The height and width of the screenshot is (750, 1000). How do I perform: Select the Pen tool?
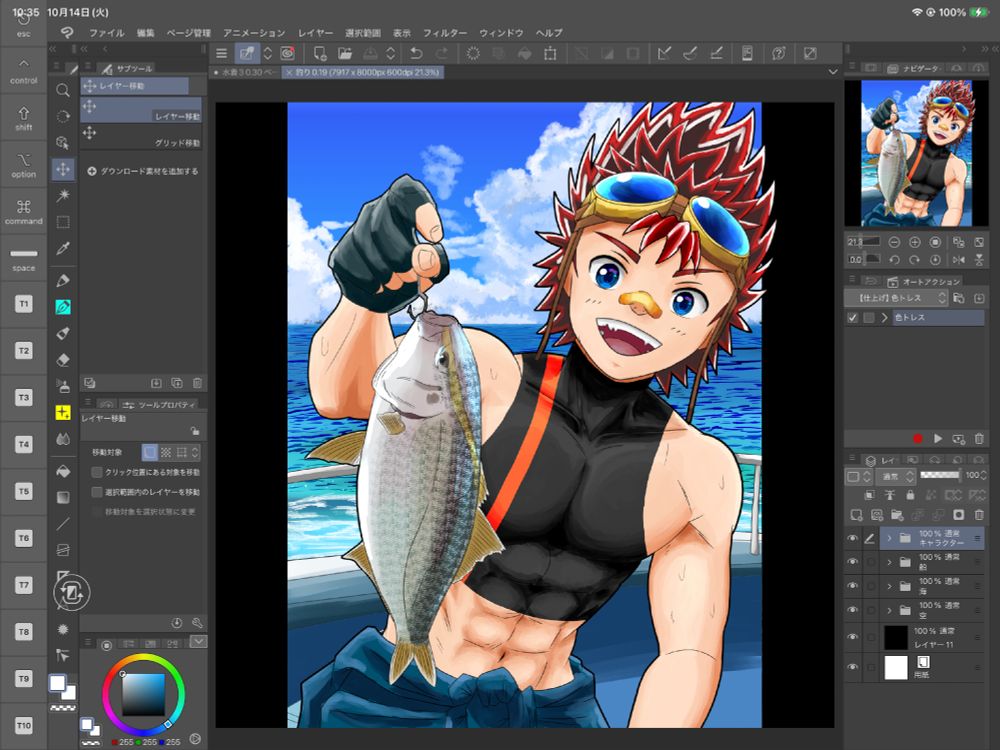coord(62,281)
